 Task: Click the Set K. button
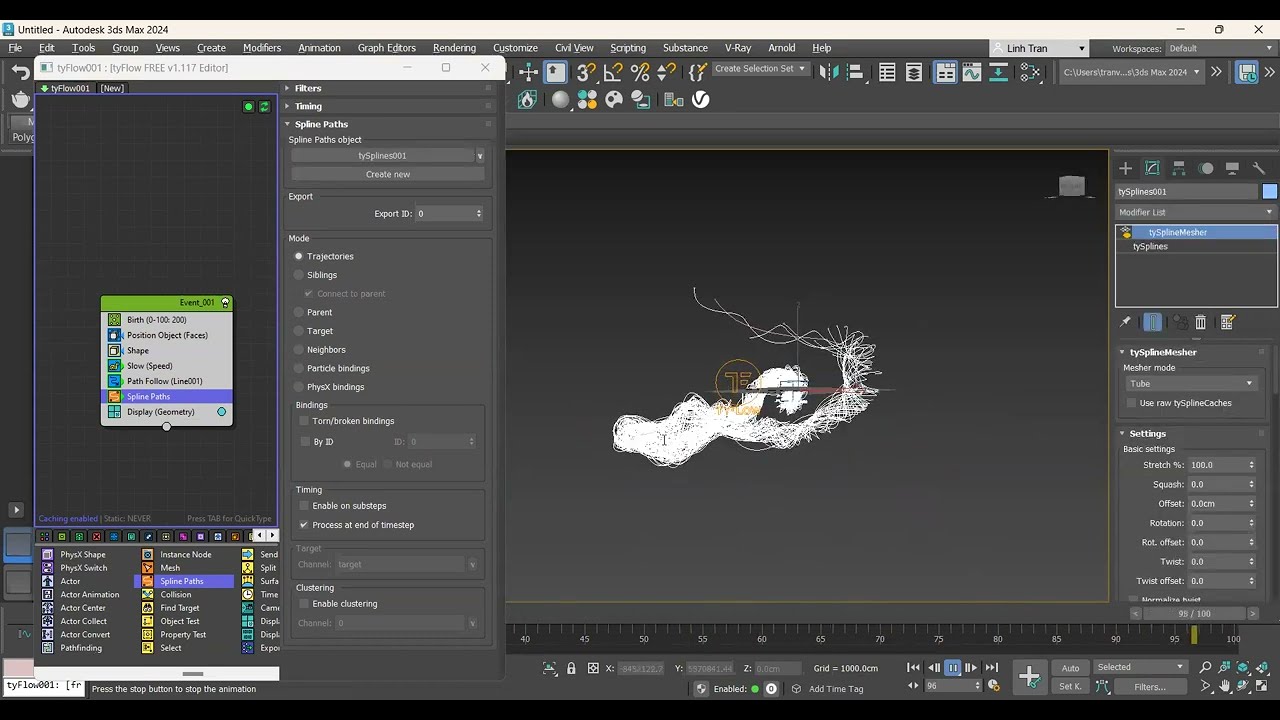point(1070,687)
